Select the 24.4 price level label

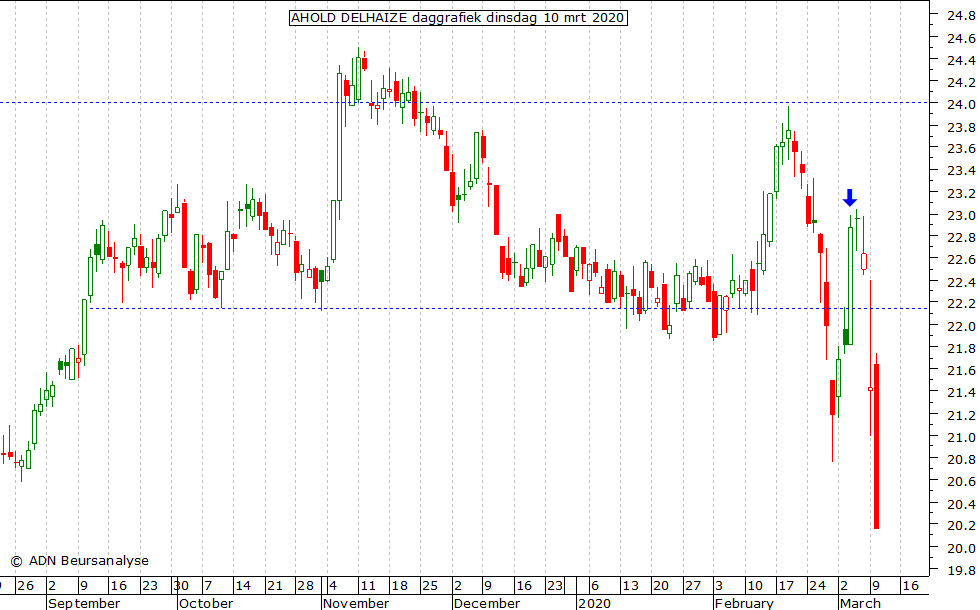[961, 61]
